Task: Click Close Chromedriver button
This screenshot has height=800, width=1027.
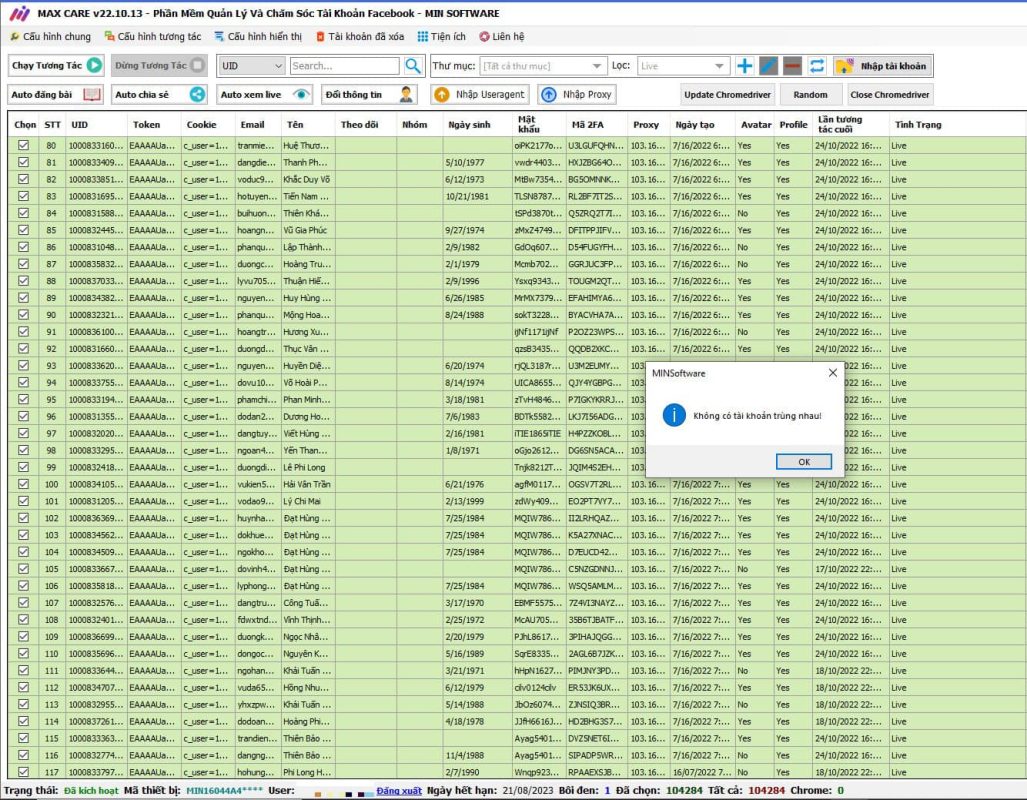Action: [889, 95]
